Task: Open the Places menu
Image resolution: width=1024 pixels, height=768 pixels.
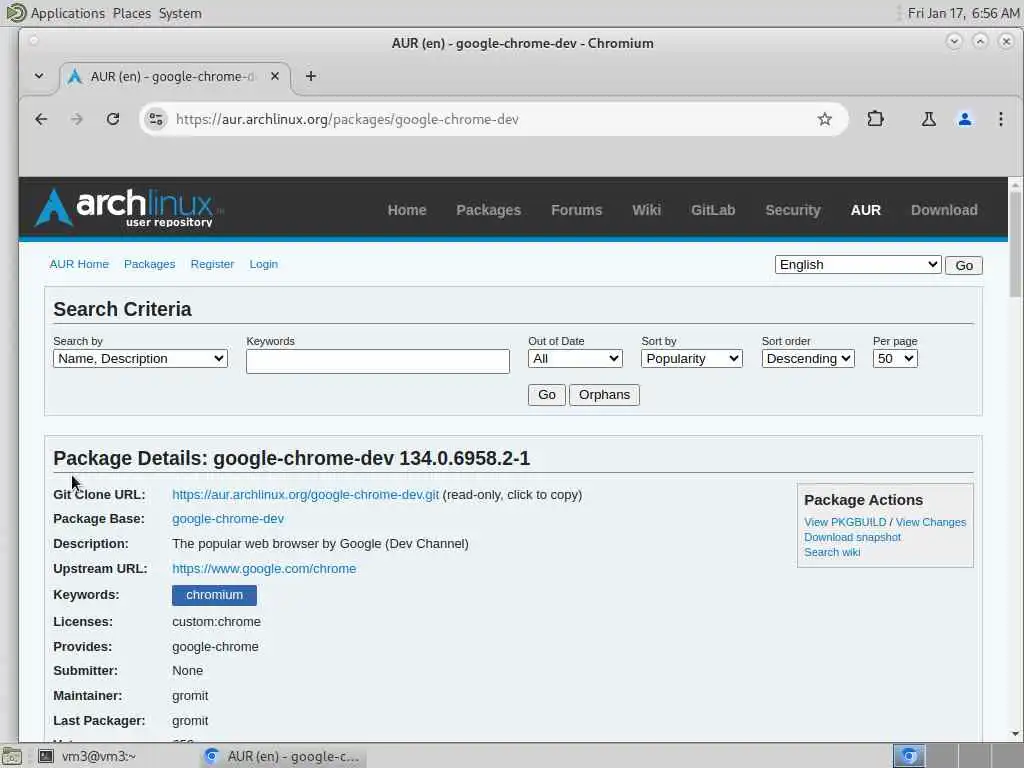Action: pos(131,13)
